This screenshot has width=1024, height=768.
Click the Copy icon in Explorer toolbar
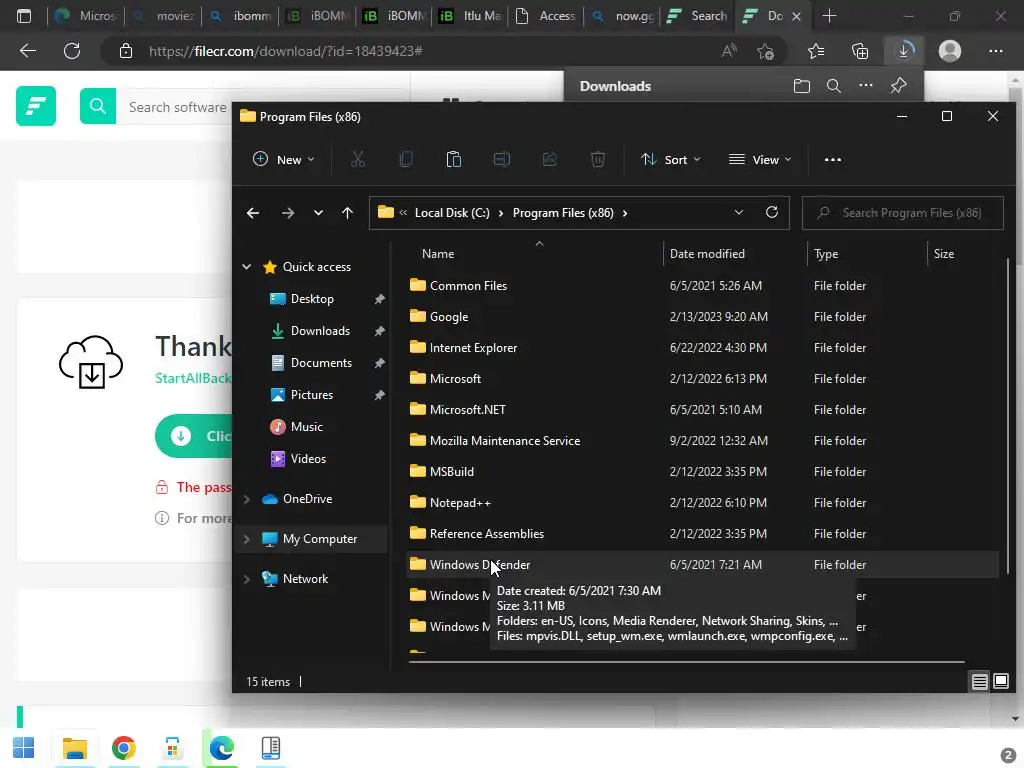(406, 159)
